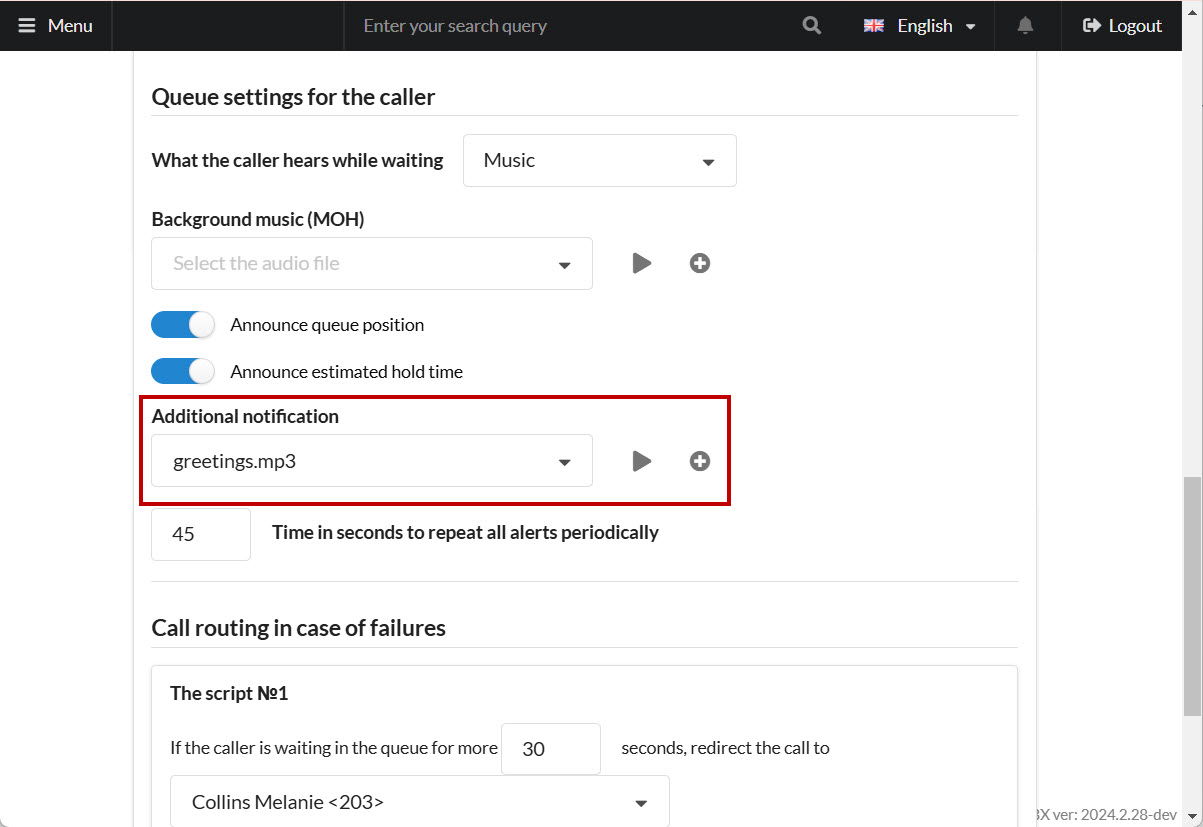Viewport: 1203px width, 827px height.
Task: Add new additional notification file with plus icon
Action: 700,461
